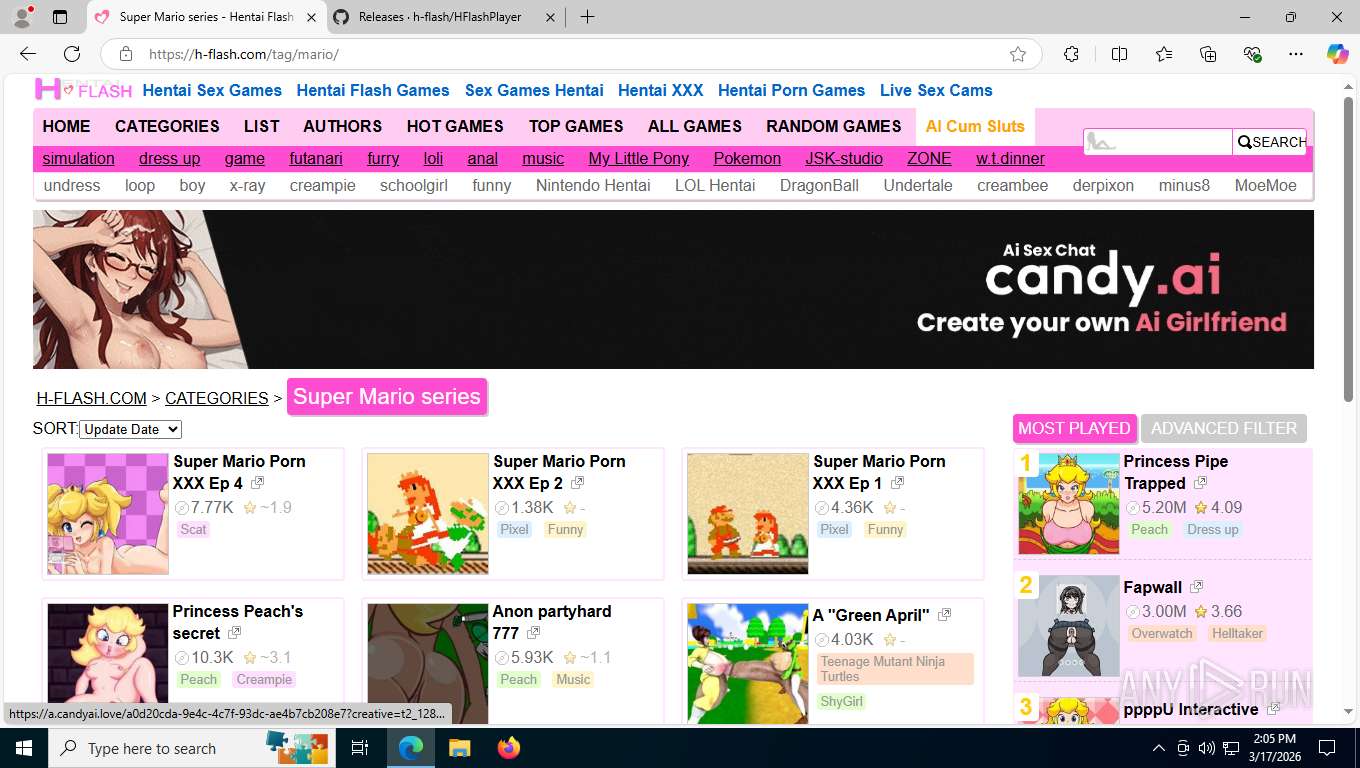The image size is (1360, 768).
Task: Open the AUTHORS menu item
Action: [x=343, y=126]
